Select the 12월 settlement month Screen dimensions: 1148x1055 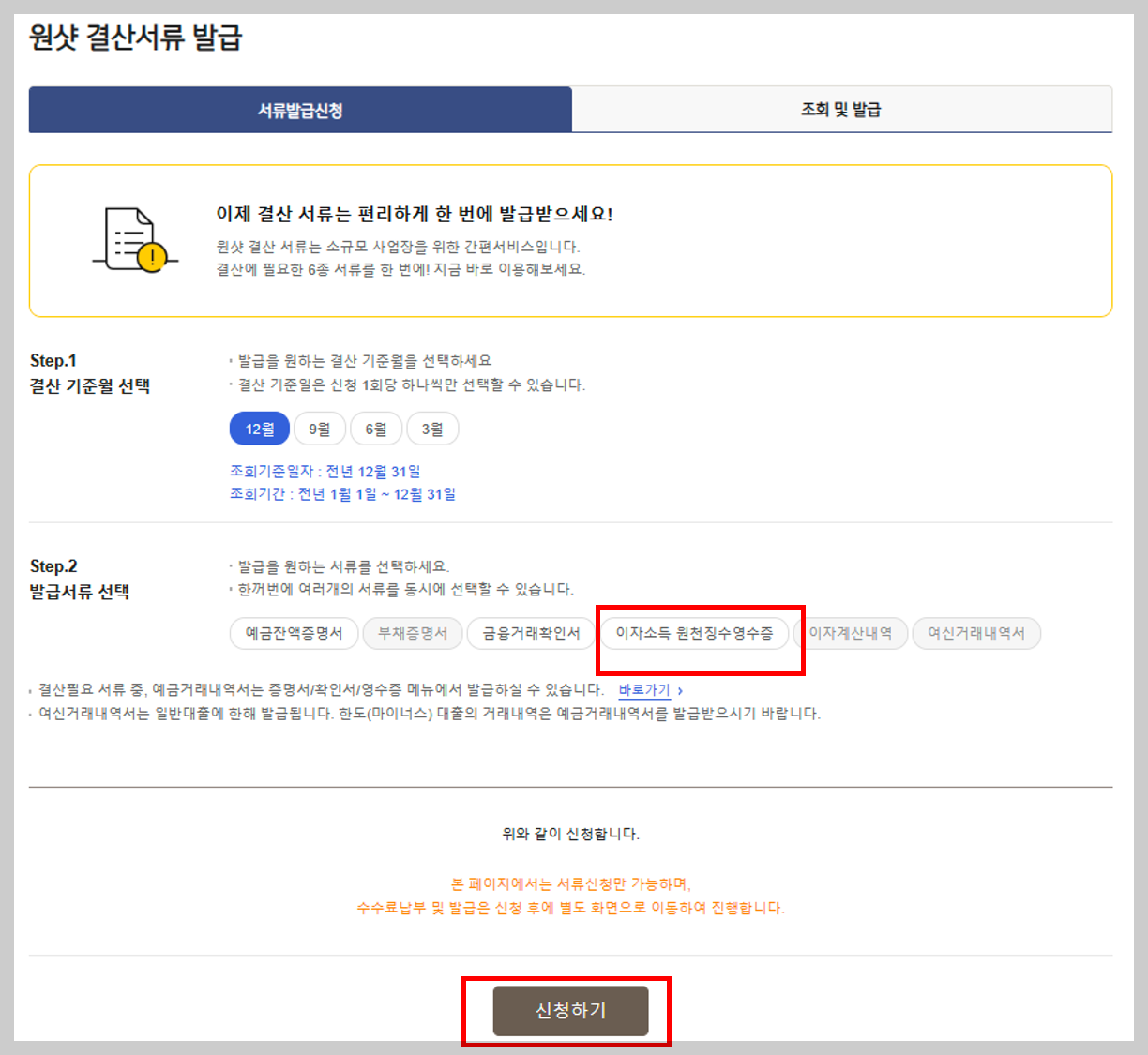click(x=260, y=429)
